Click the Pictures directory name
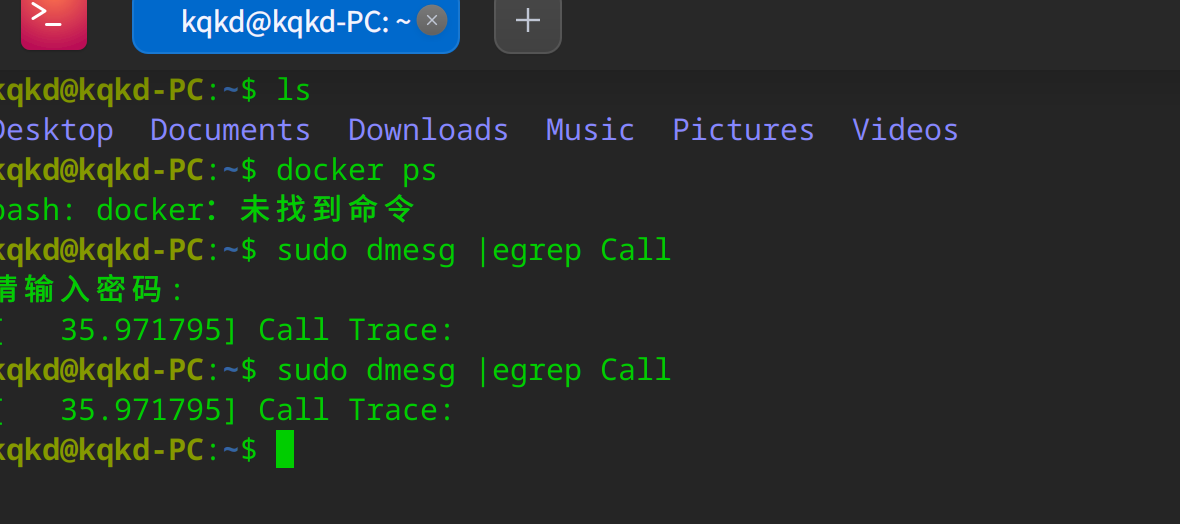1180x524 pixels. pyautogui.click(x=743, y=130)
